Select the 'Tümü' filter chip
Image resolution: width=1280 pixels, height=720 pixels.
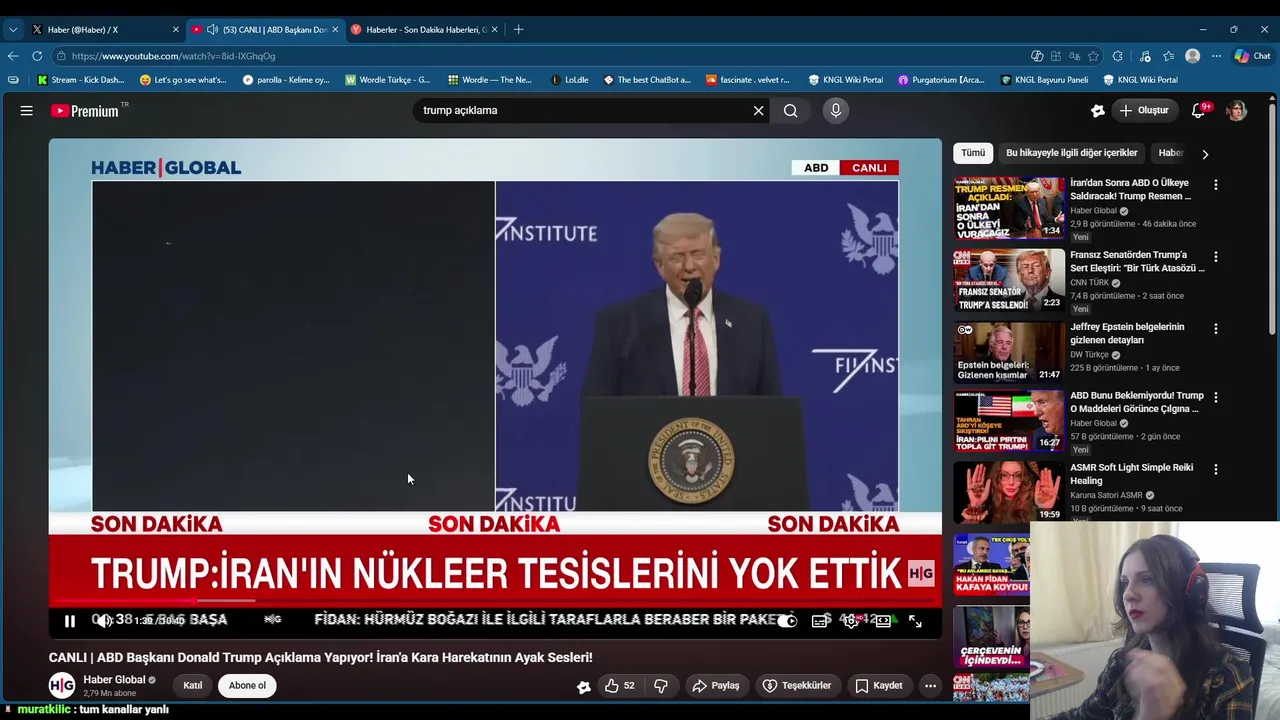pos(973,153)
